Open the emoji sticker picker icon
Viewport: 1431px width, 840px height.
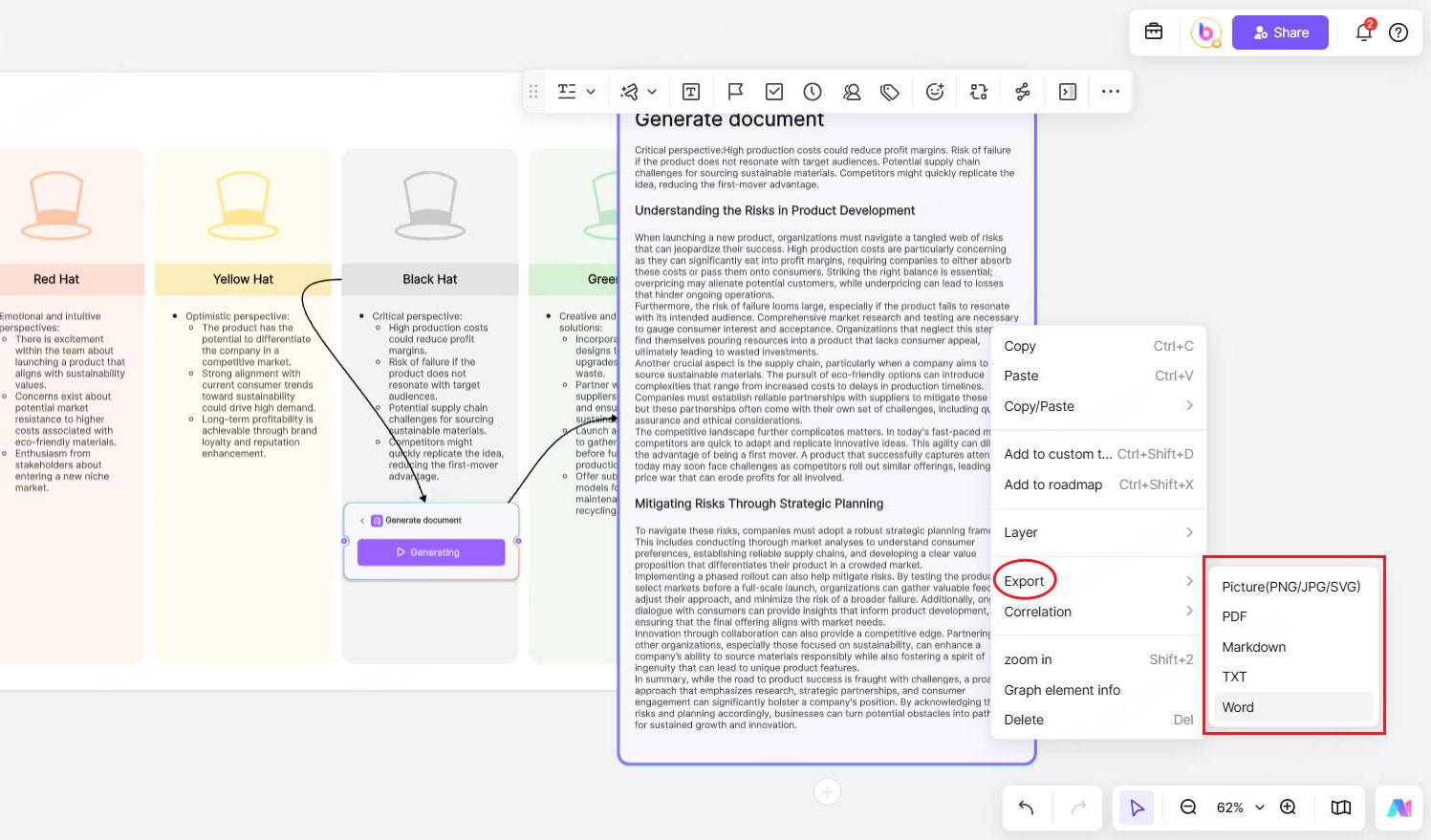935,92
